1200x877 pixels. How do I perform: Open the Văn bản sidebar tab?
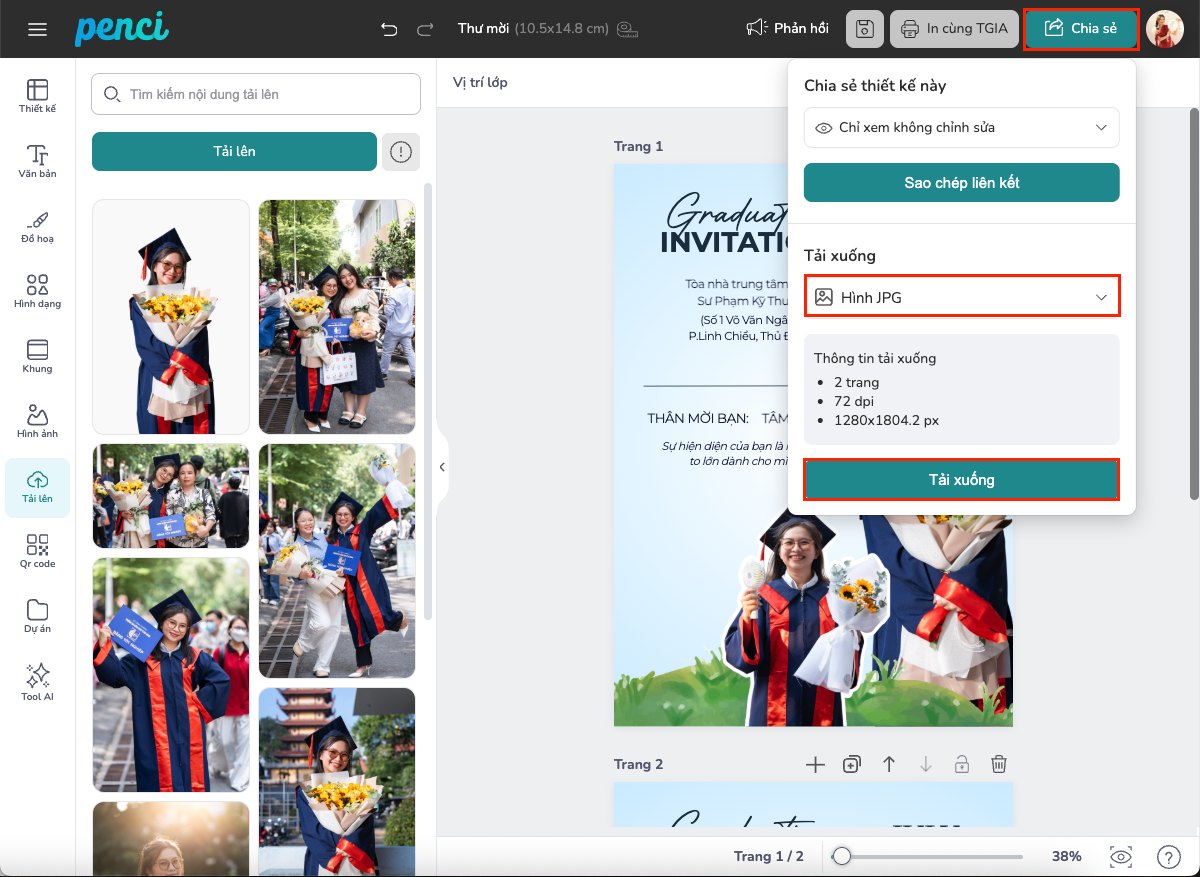[x=38, y=162]
